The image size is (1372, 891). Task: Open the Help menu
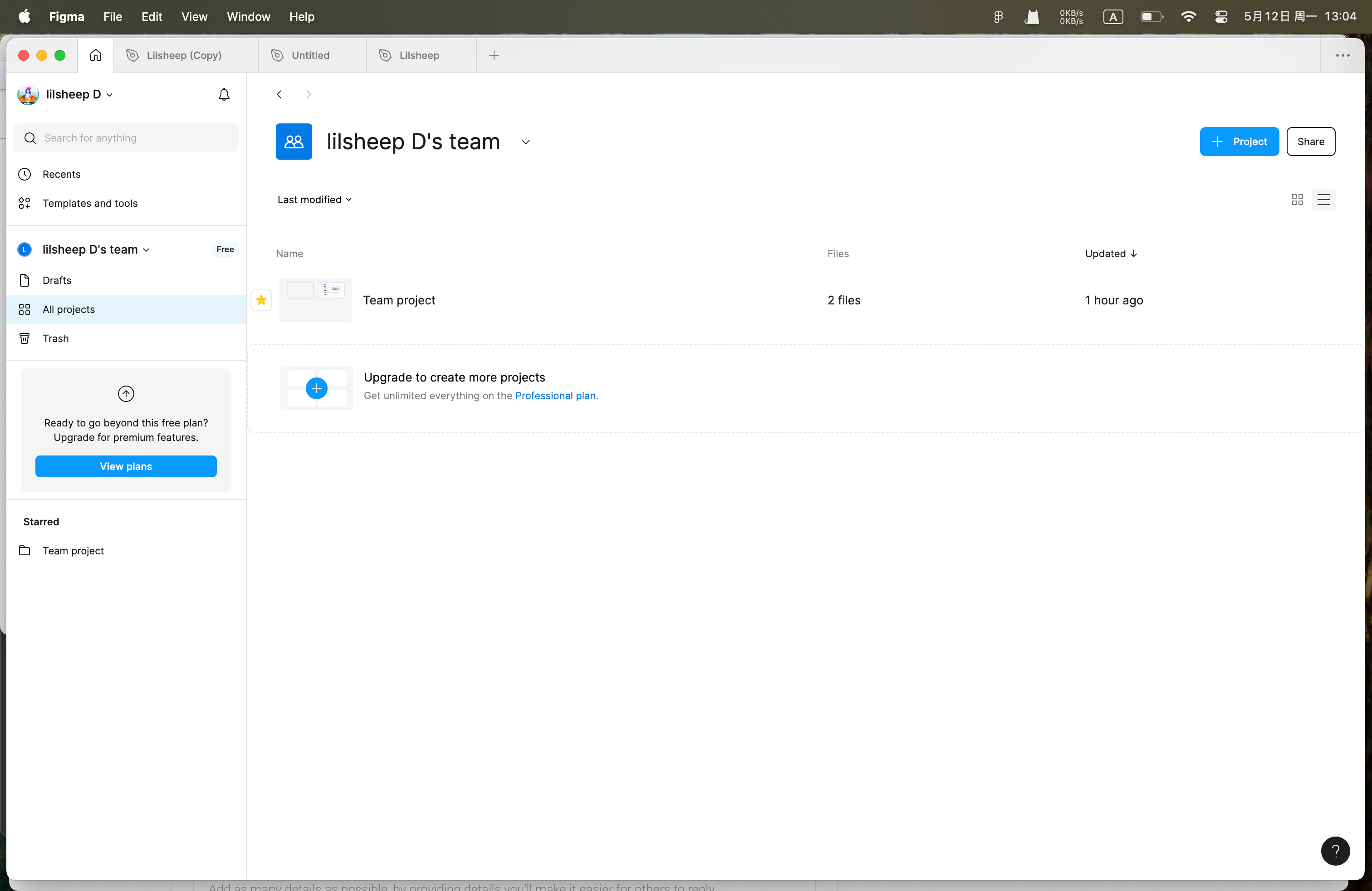tap(302, 17)
